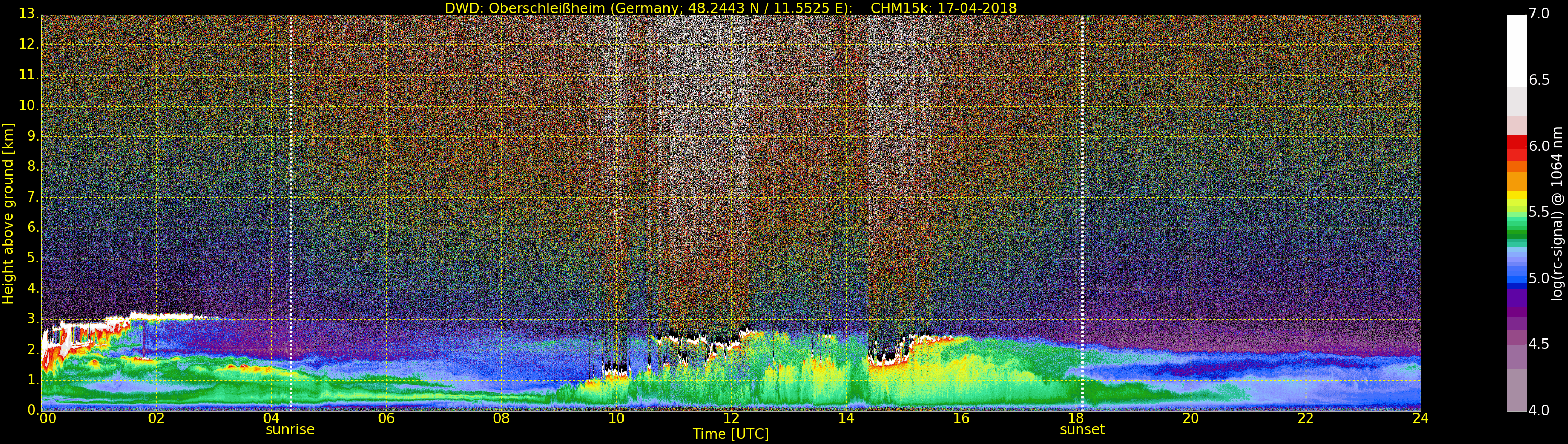Click the white top segment of the colorbar
The image size is (1568, 444).
pyautogui.click(x=1516, y=51)
